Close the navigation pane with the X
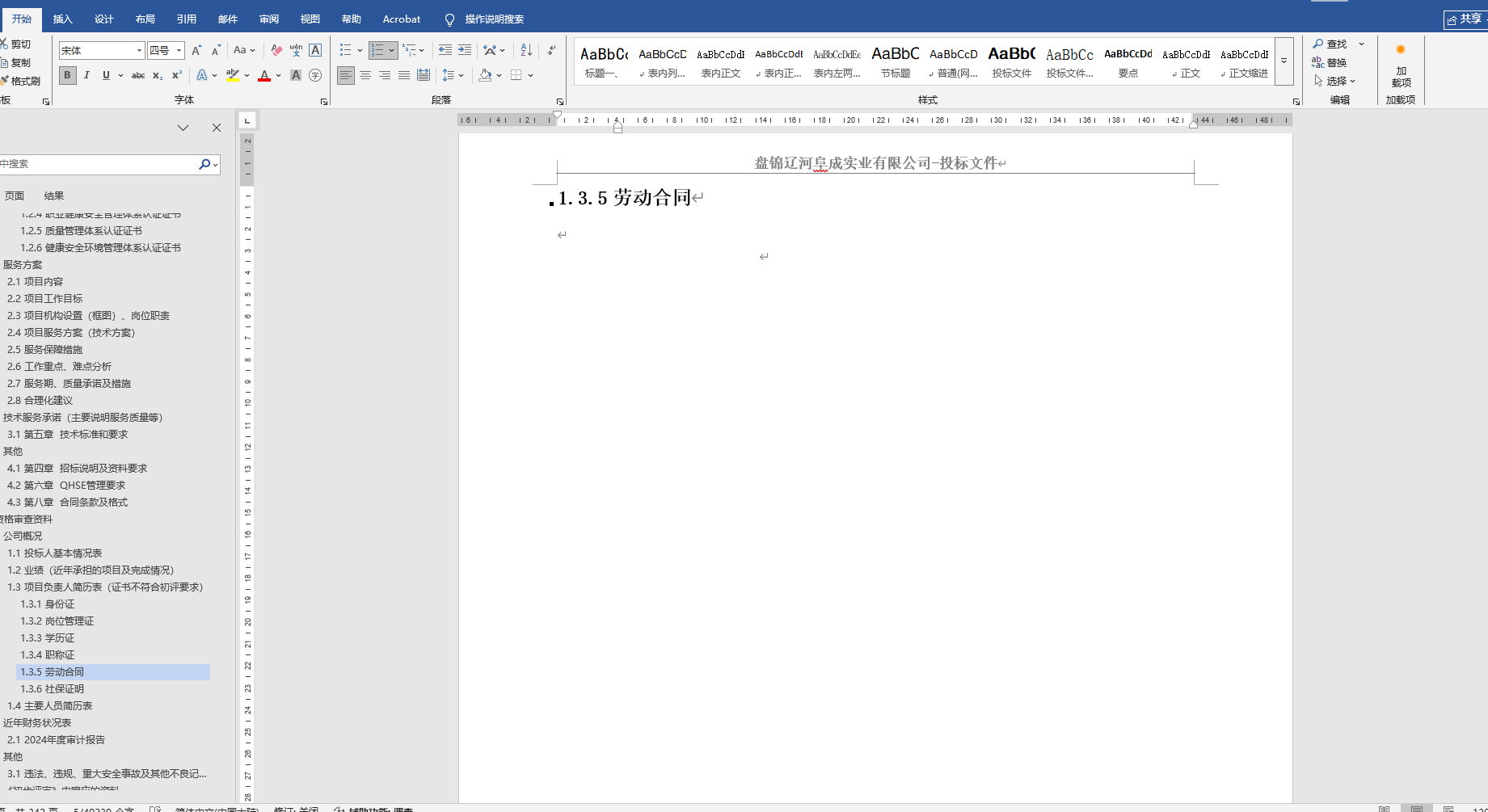 click(217, 128)
